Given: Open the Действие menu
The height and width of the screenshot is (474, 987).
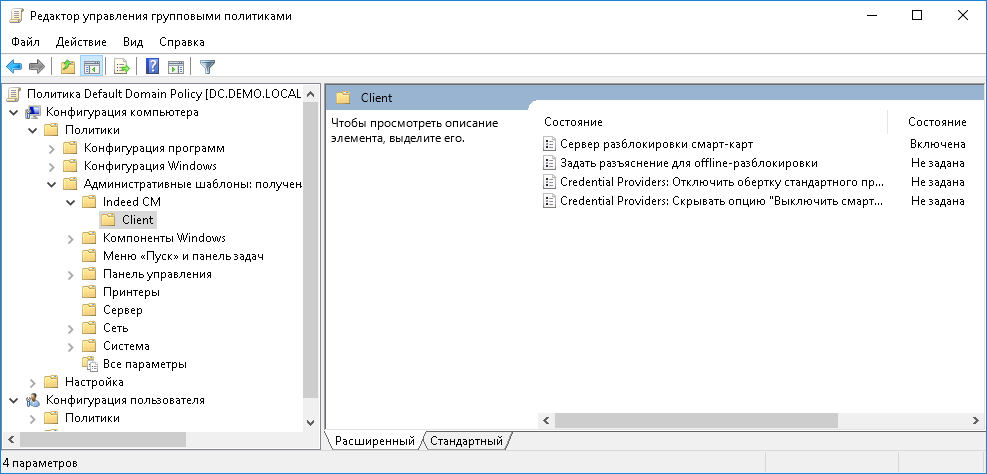Looking at the screenshot, I should coord(81,42).
